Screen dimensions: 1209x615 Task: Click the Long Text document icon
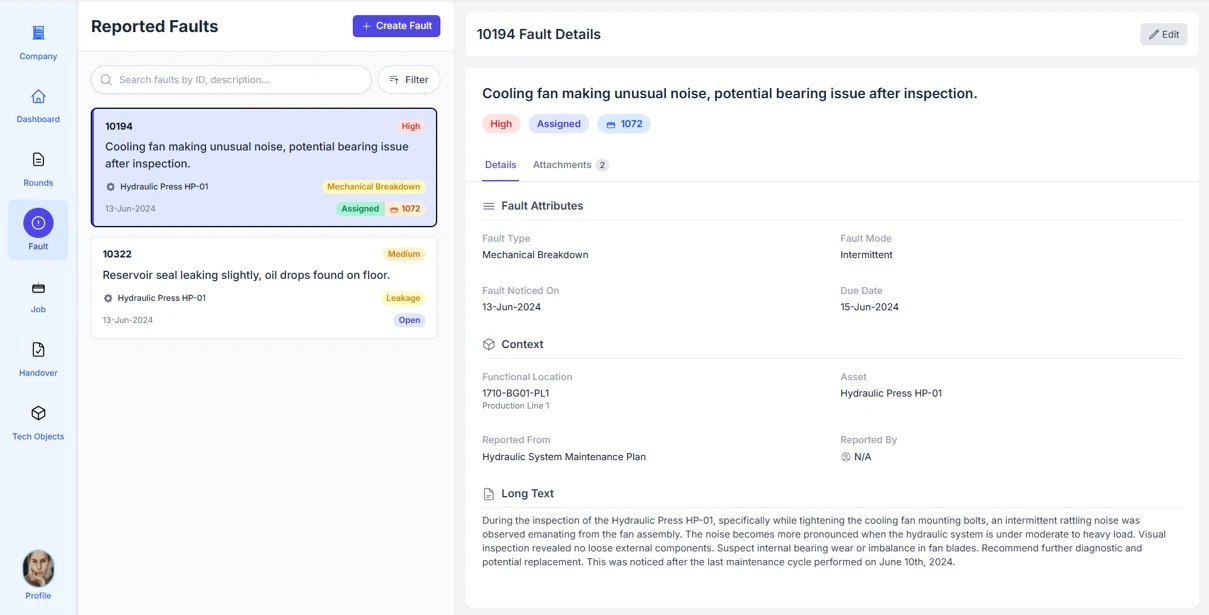pyautogui.click(x=489, y=494)
